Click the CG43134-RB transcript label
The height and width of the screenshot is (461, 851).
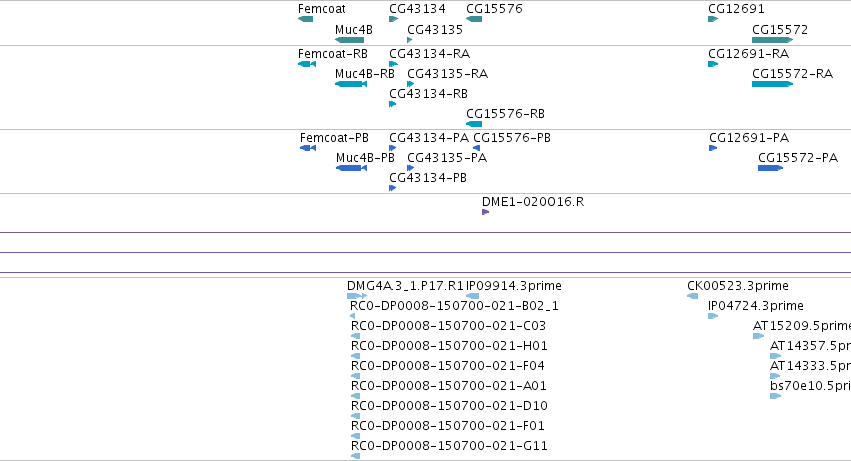429,93
